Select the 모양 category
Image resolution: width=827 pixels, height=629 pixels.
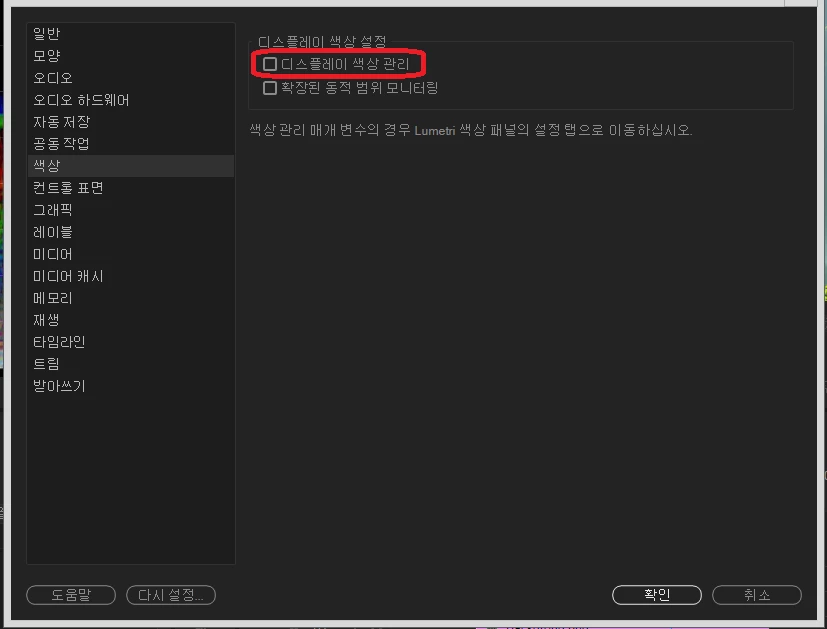point(131,56)
